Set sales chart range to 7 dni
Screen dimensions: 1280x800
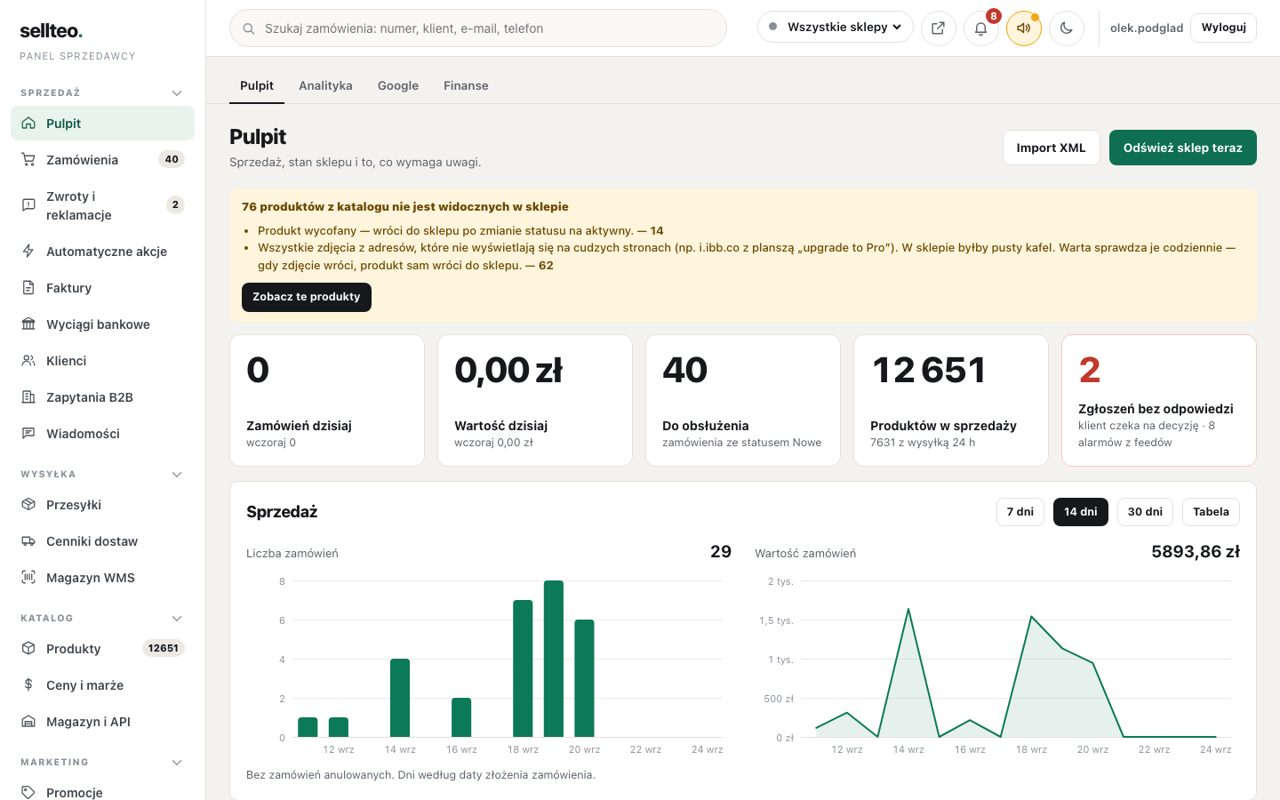(x=1020, y=512)
